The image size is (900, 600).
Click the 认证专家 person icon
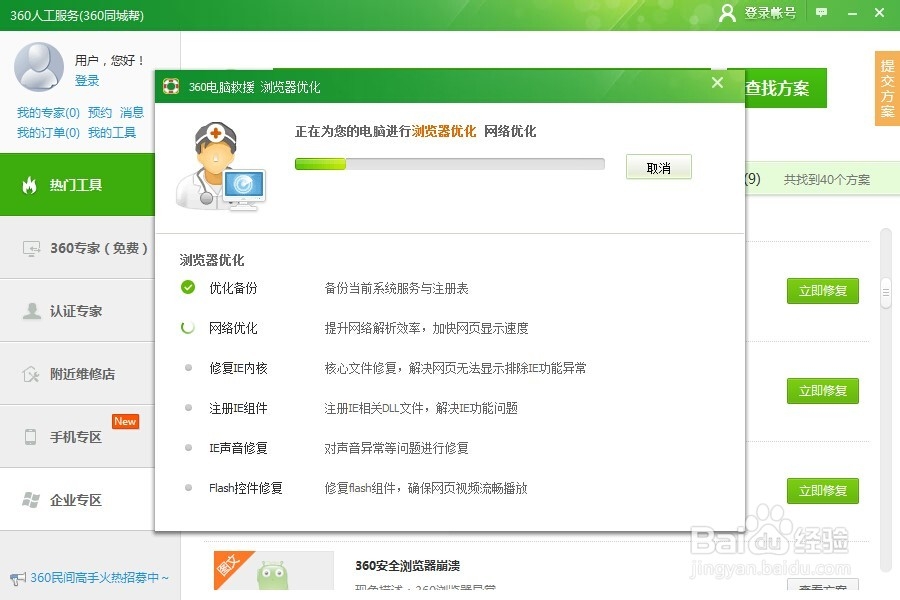32,311
